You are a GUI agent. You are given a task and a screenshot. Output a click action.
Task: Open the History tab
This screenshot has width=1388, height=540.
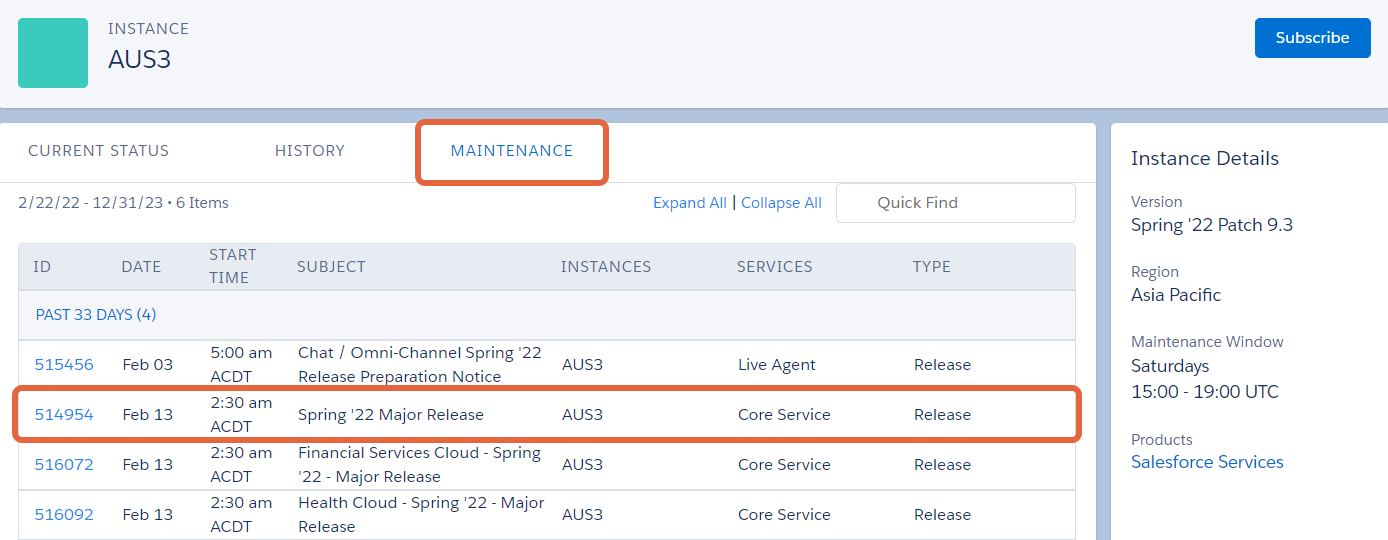click(310, 151)
